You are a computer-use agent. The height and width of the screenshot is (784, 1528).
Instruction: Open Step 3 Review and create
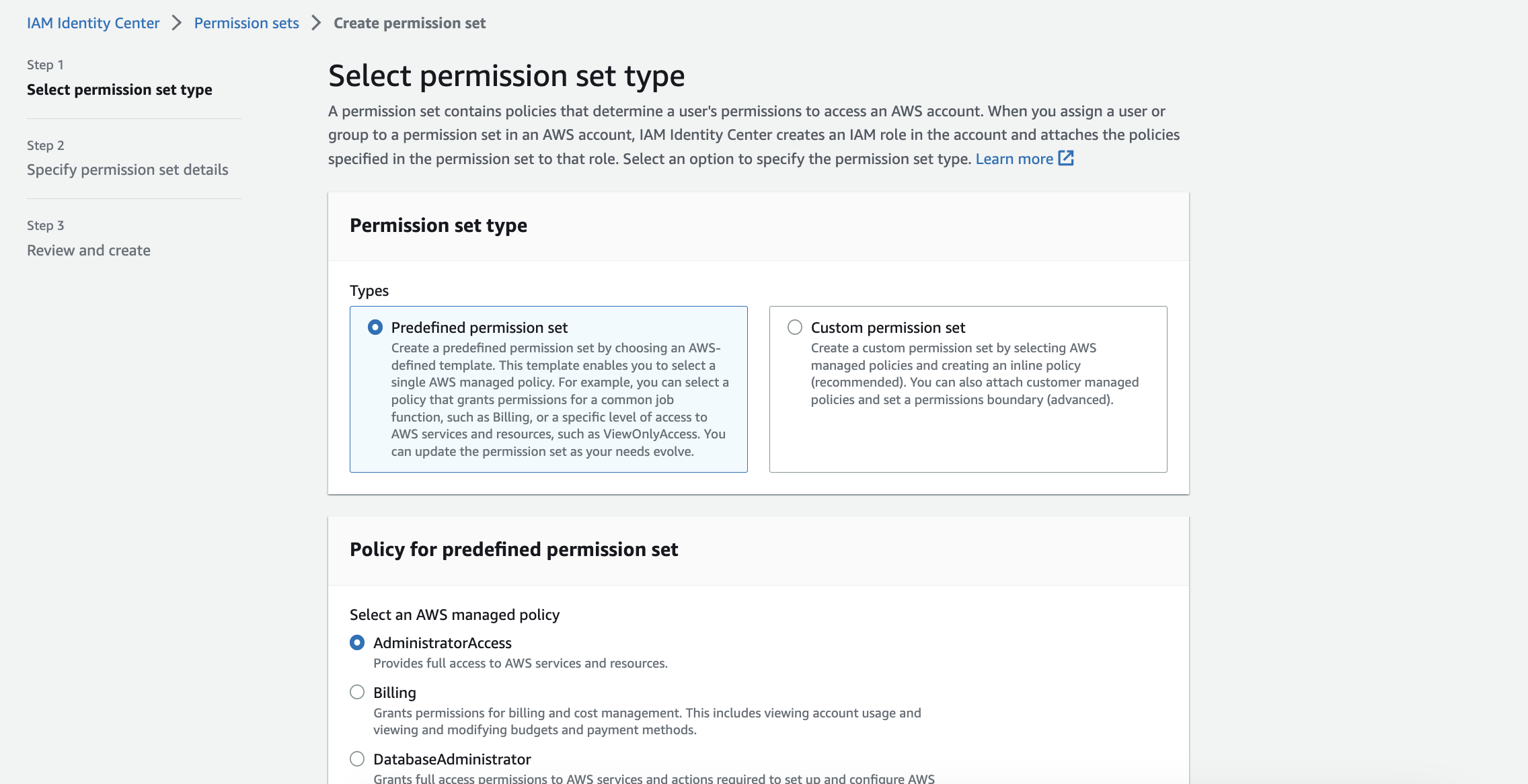point(88,249)
